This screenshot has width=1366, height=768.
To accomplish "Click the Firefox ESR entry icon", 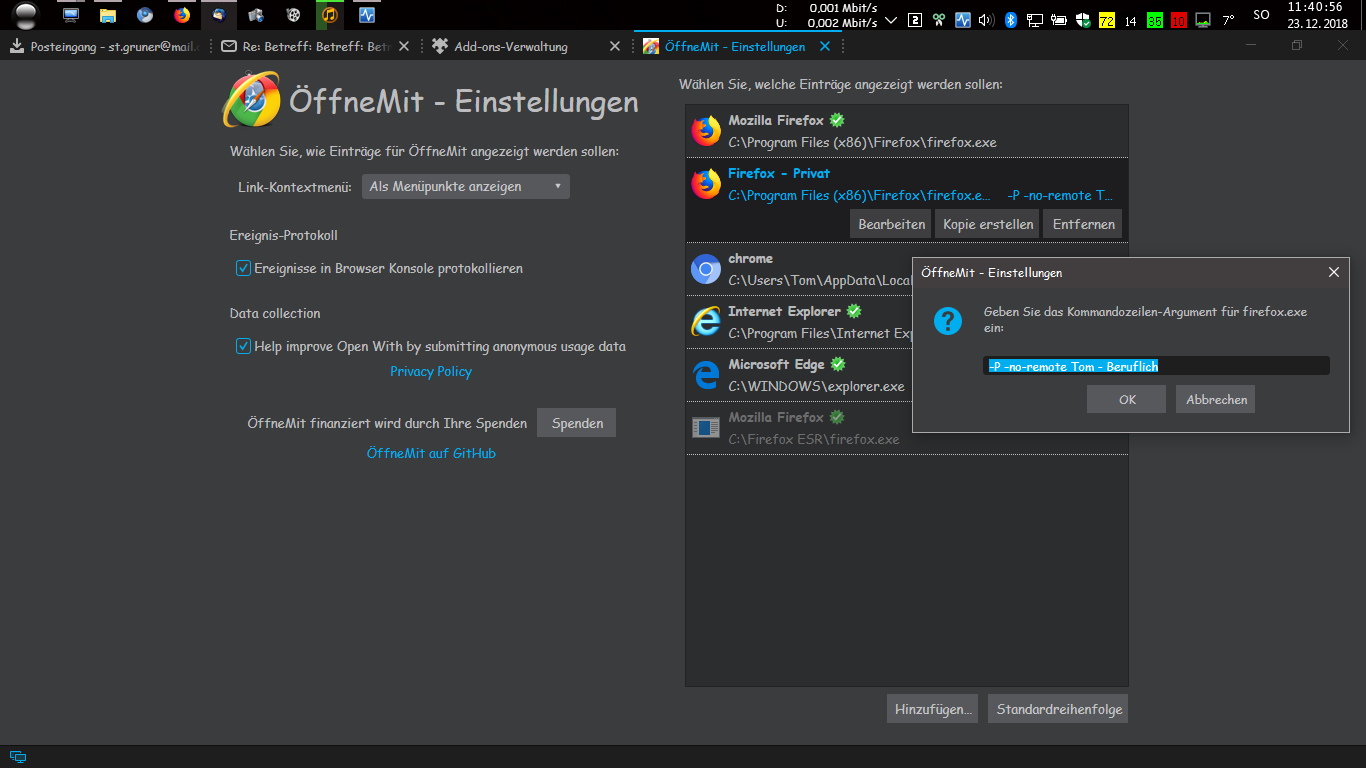I will pyautogui.click(x=706, y=428).
